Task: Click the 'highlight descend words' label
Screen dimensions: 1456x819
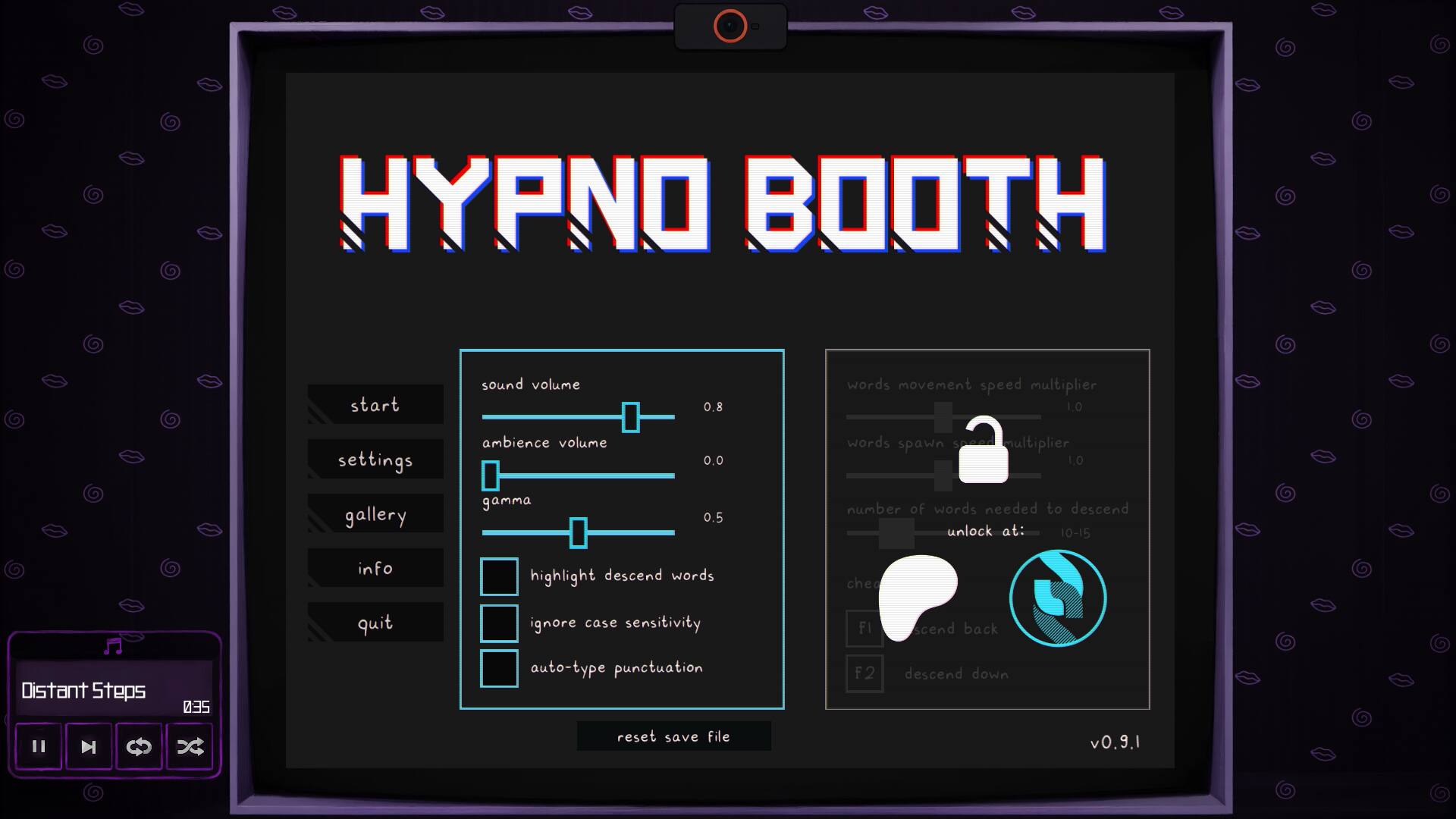Action: point(622,576)
